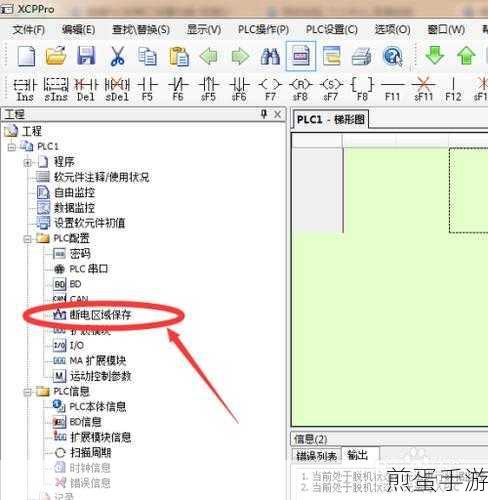Insert instruction box F8
Image resolution: width=488 pixels, height=500 pixels.
(x=362, y=89)
